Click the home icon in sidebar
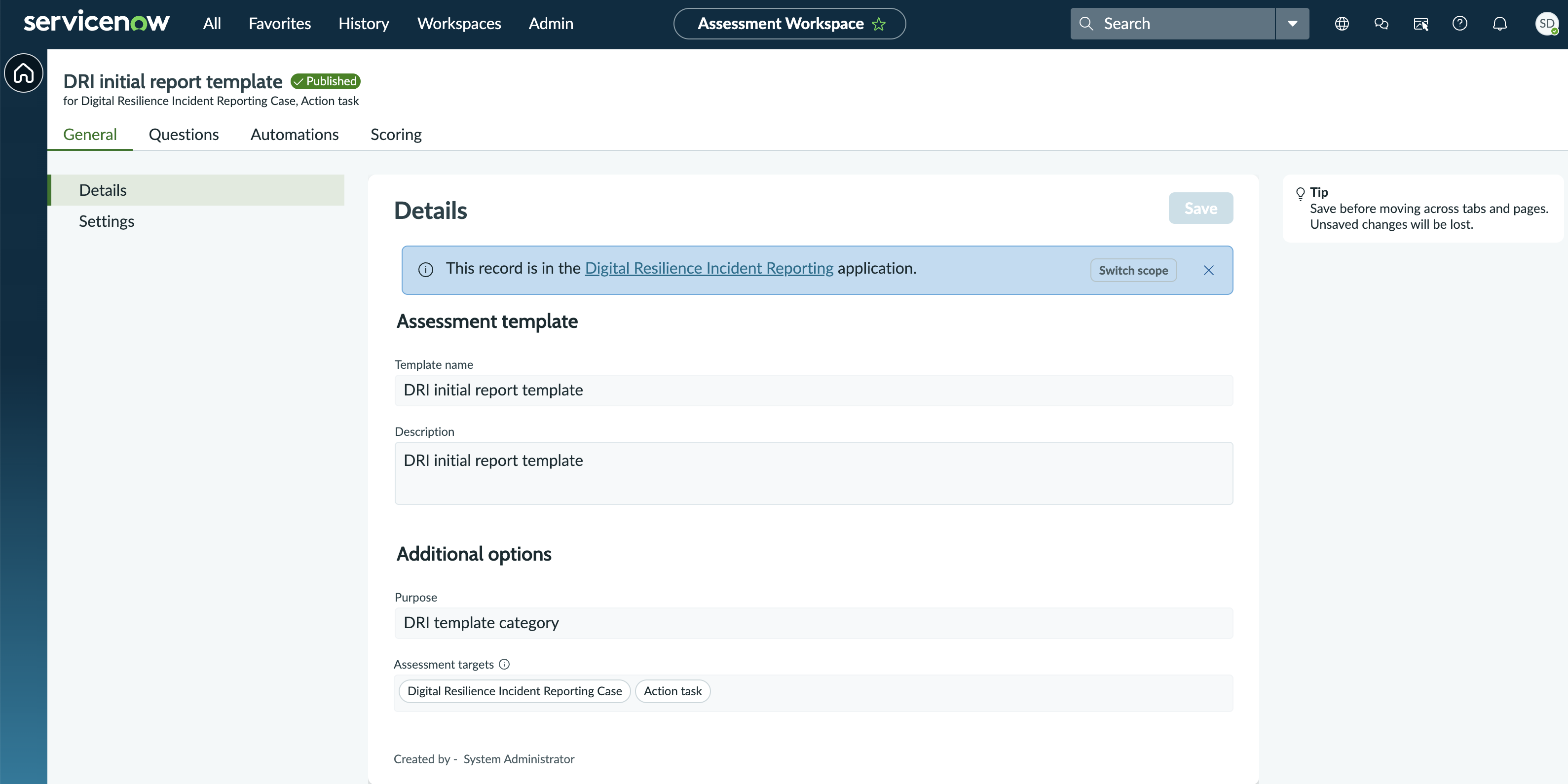Viewport: 1568px width, 784px height. (x=24, y=73)
